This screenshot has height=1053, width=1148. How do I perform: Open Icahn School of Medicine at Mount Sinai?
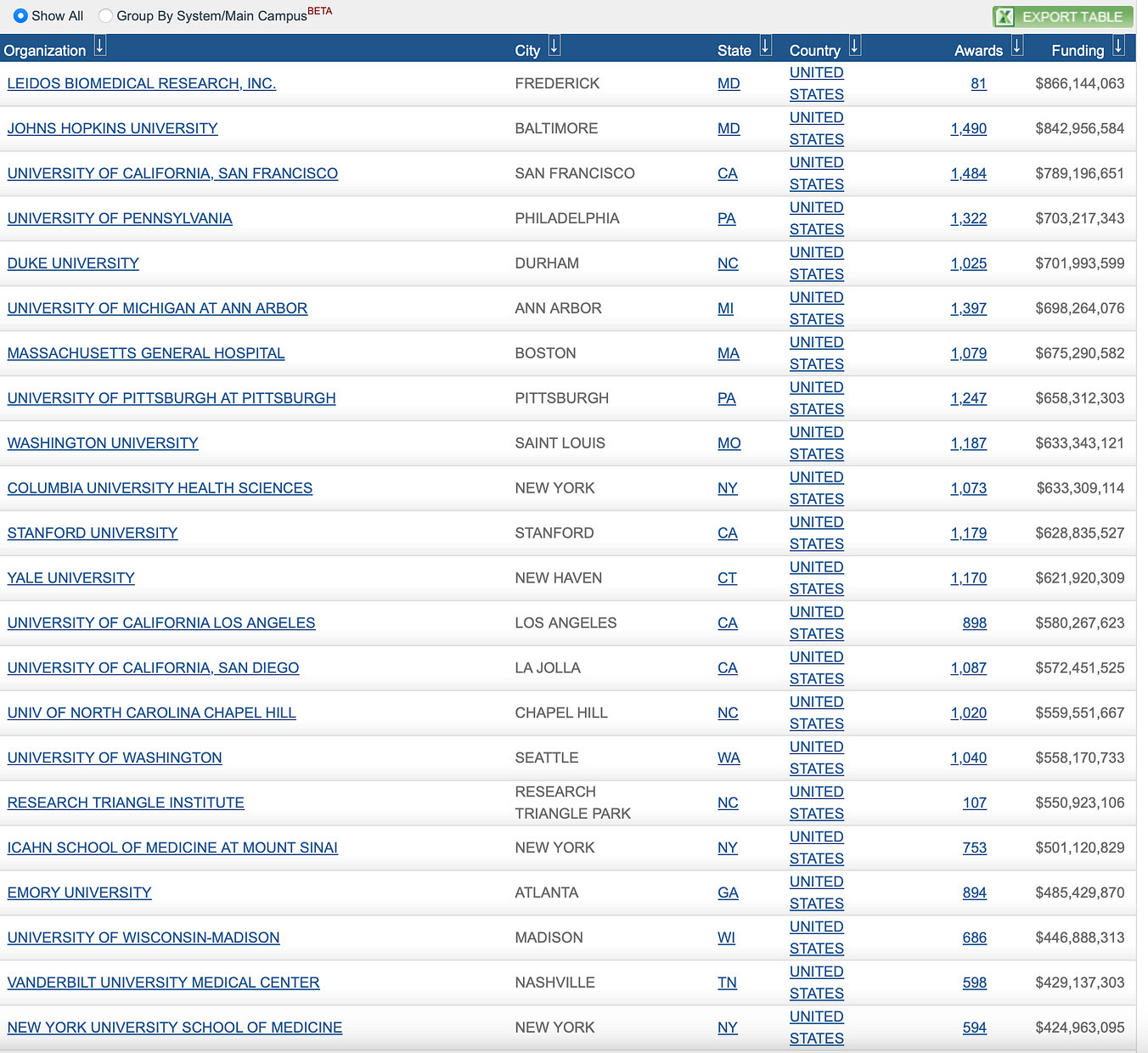point(172,848)
